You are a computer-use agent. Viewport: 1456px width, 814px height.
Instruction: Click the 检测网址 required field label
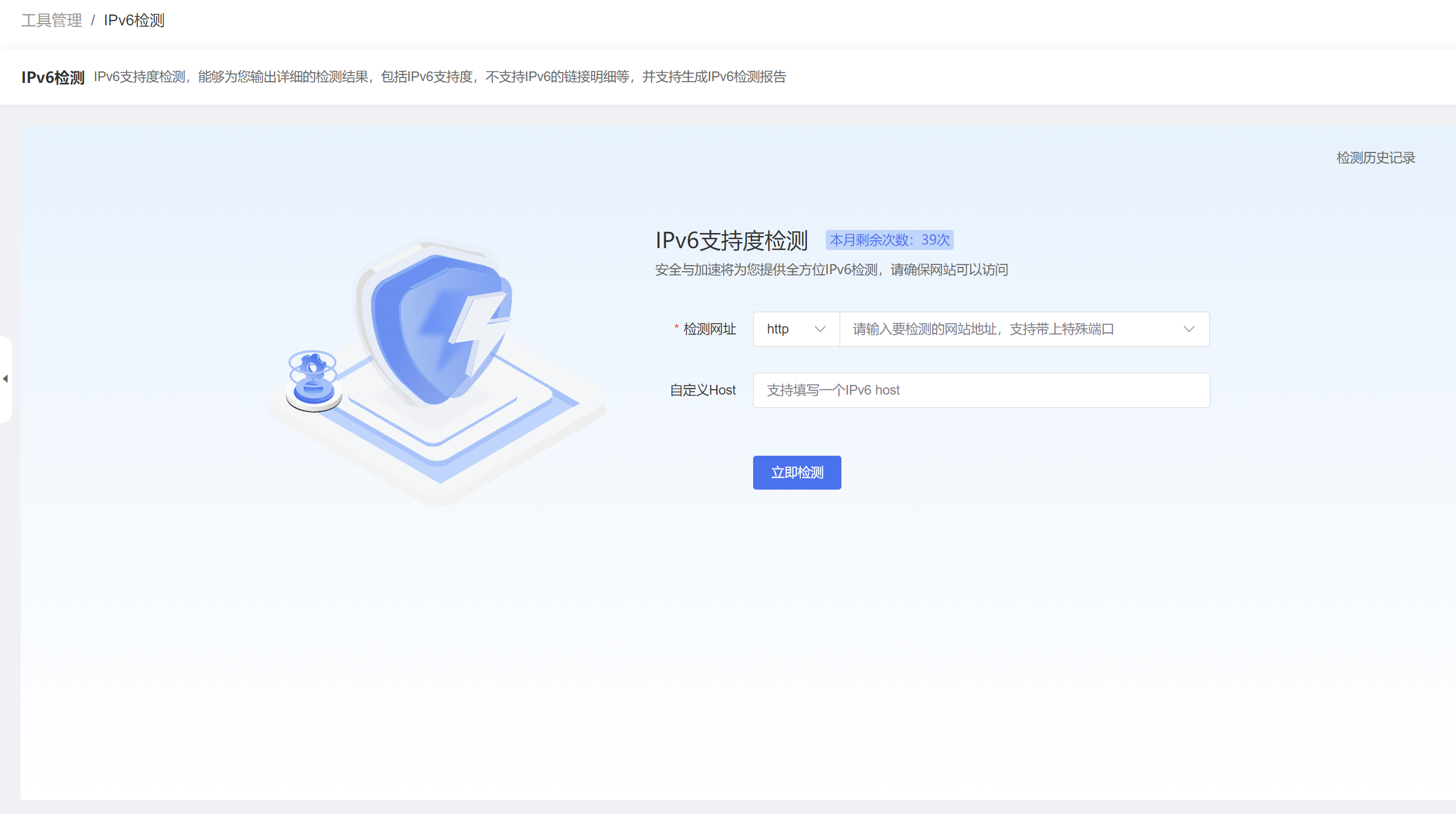[709, 329]
